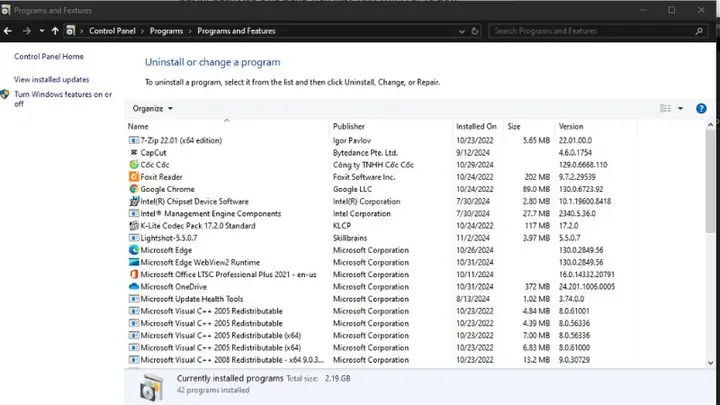Open the Help question mark icon

701,108
